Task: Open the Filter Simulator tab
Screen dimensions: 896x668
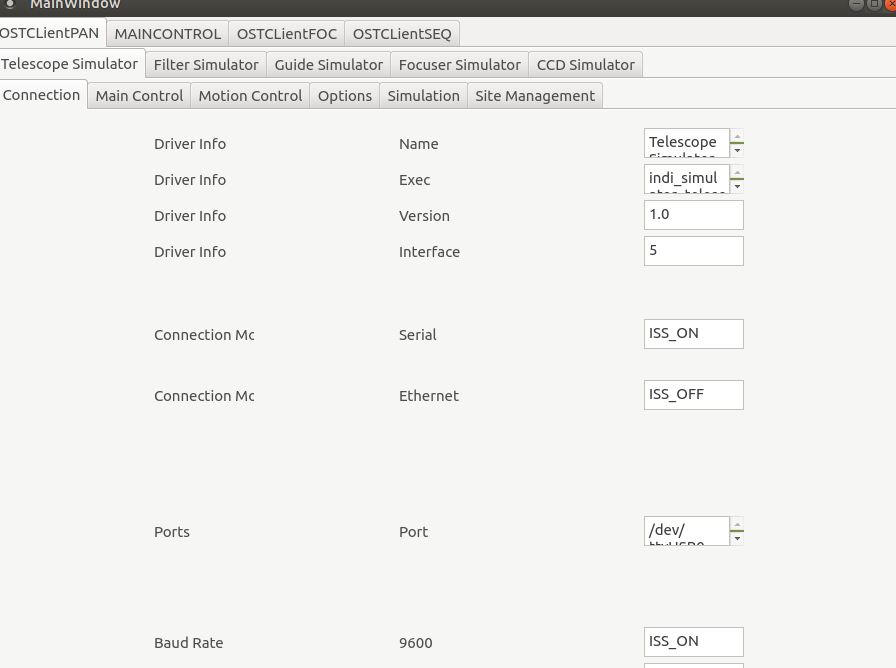Action: click(x=206, y=64)
